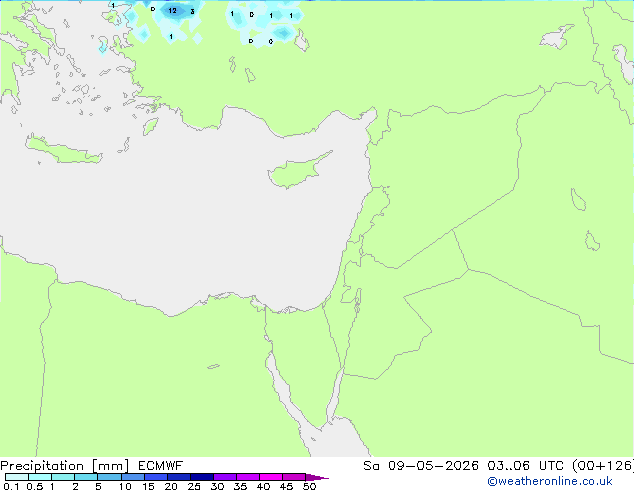Image resolution: width=634 pixels, height=490 pixels.
Task: Click the "12" precipitation value on map
Action: pos(173,11)
